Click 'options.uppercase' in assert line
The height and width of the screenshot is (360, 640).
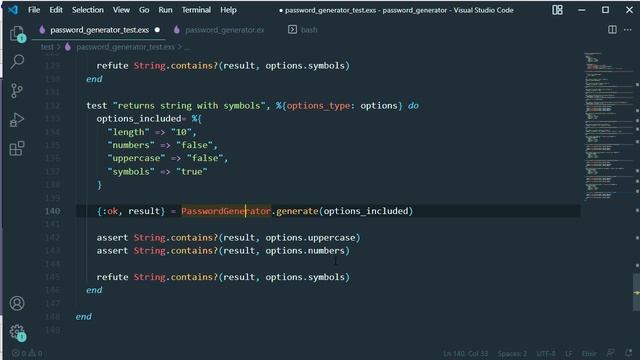click(310, 238)
